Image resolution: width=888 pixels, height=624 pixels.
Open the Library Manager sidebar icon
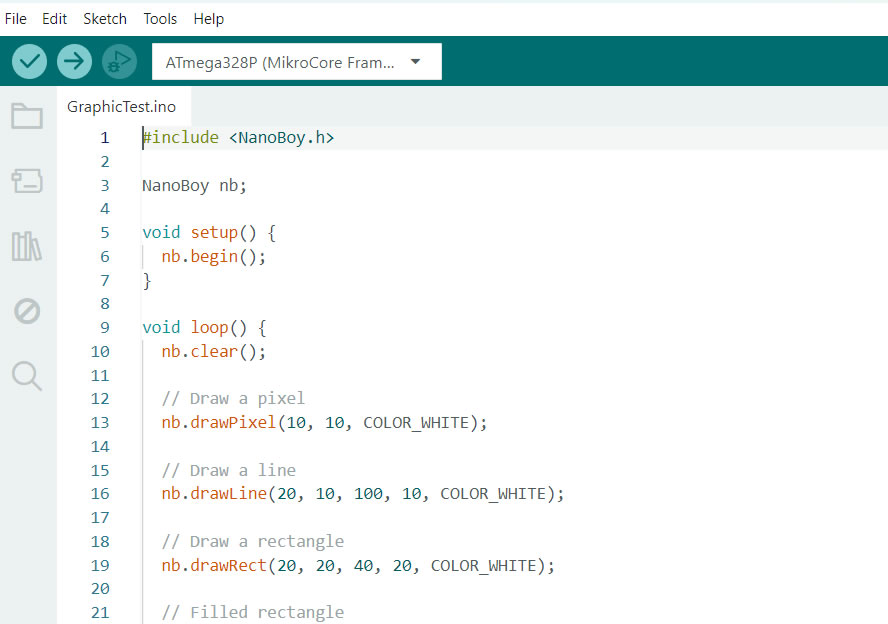click(28, 247)
